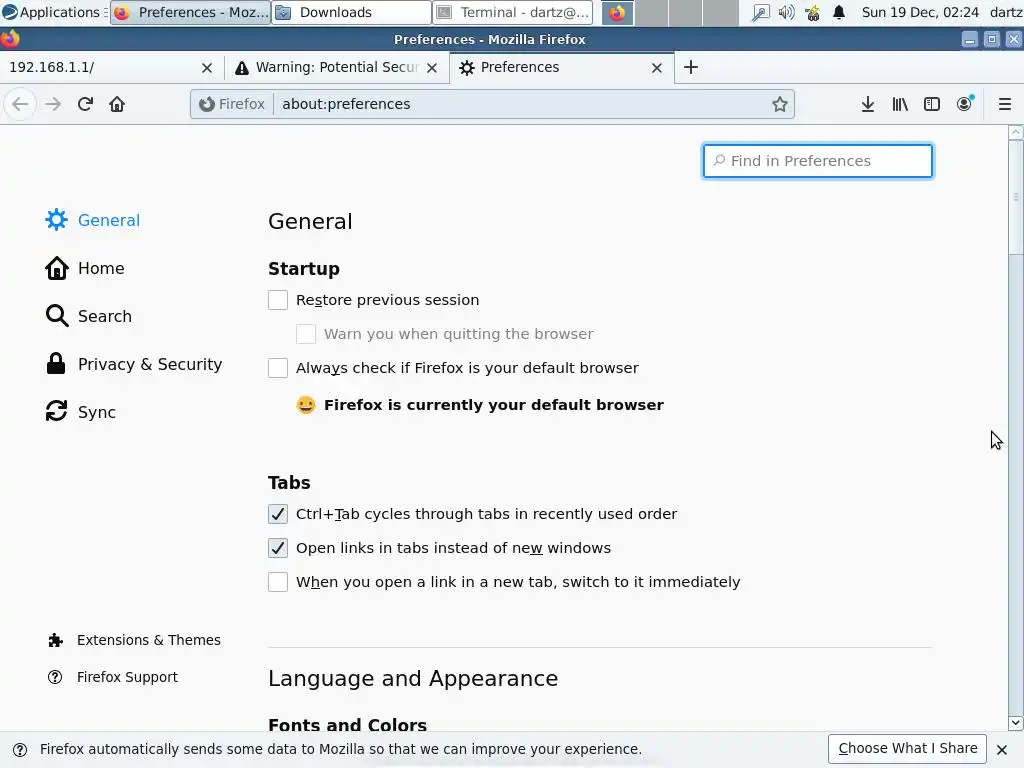1024x768 pixels.
Task: Click the notification bell in system tray
Action: click(839, 12)
